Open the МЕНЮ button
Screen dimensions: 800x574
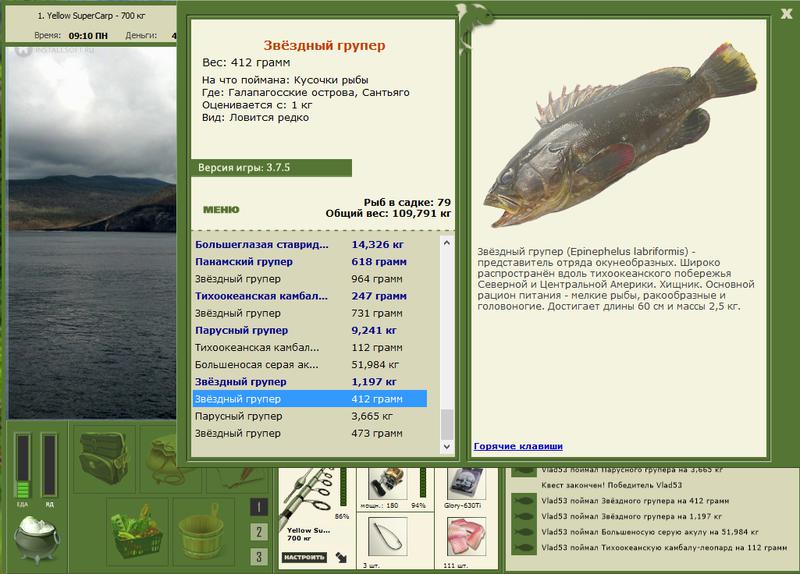click(221, 210)
